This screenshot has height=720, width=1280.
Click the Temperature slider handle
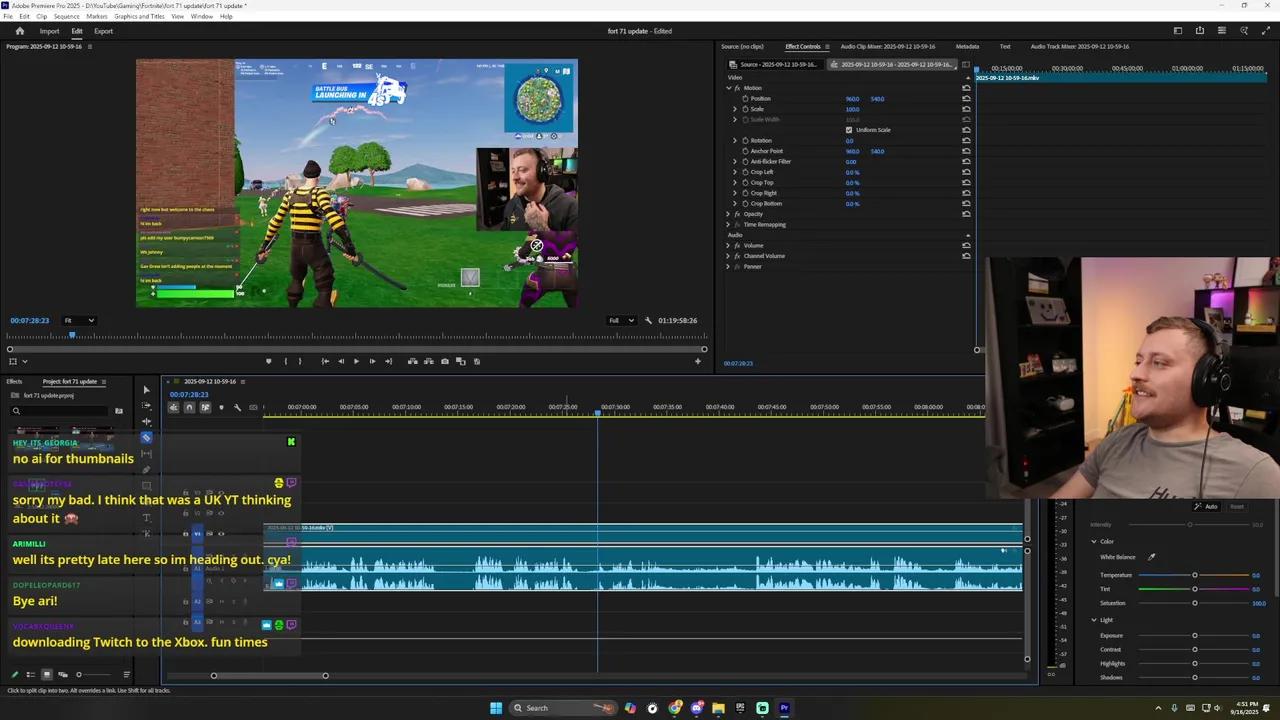coord(1194,575)
